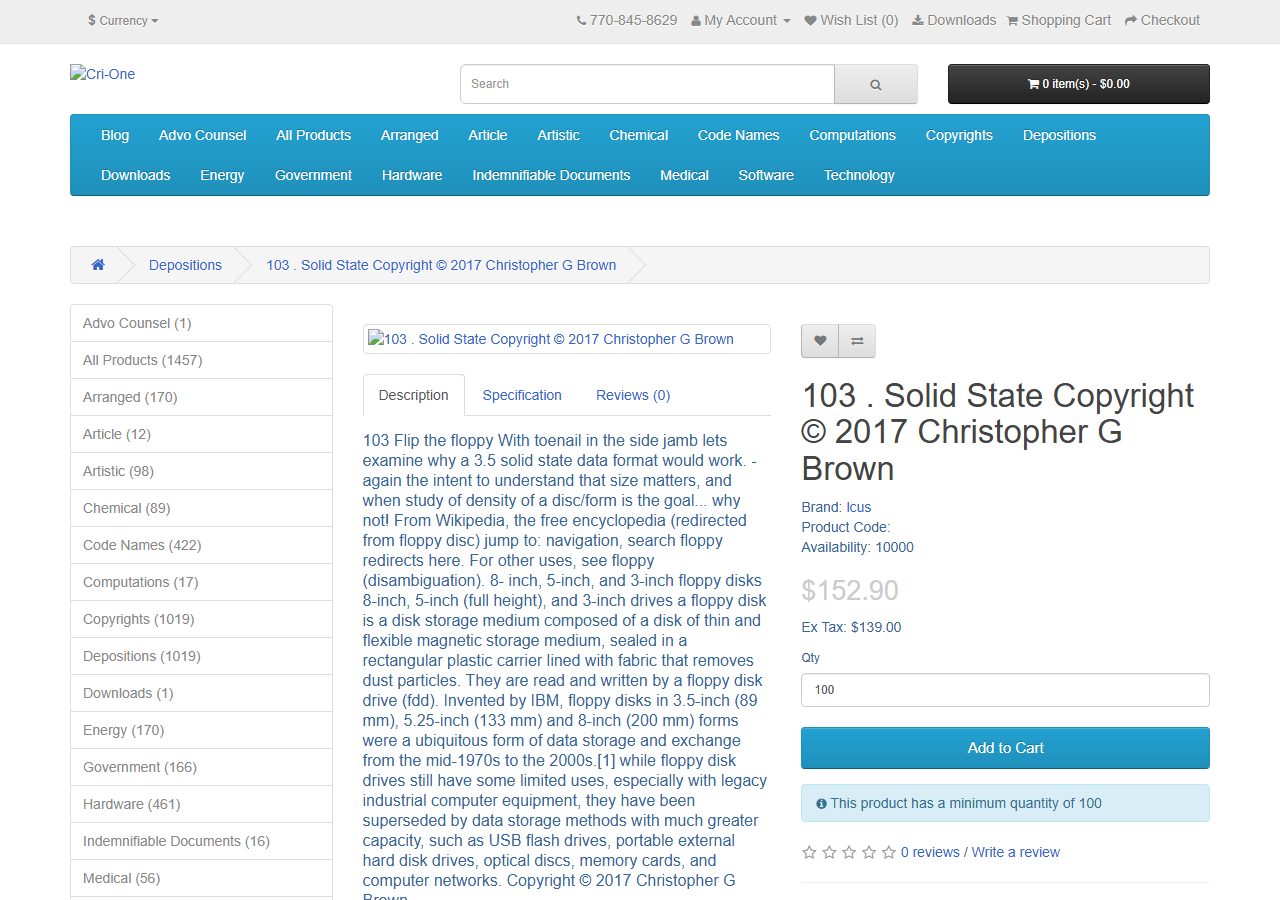Open Code Names in navigation menu

tap(739, 135)
